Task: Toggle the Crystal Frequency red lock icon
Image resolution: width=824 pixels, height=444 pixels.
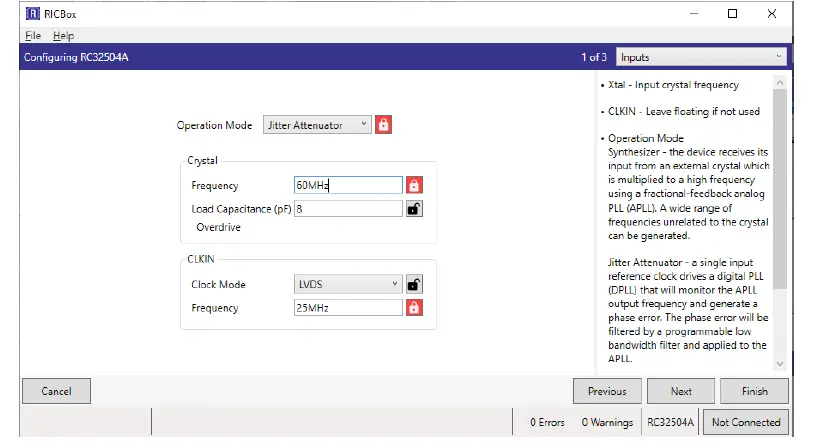Action: point(414,185)
